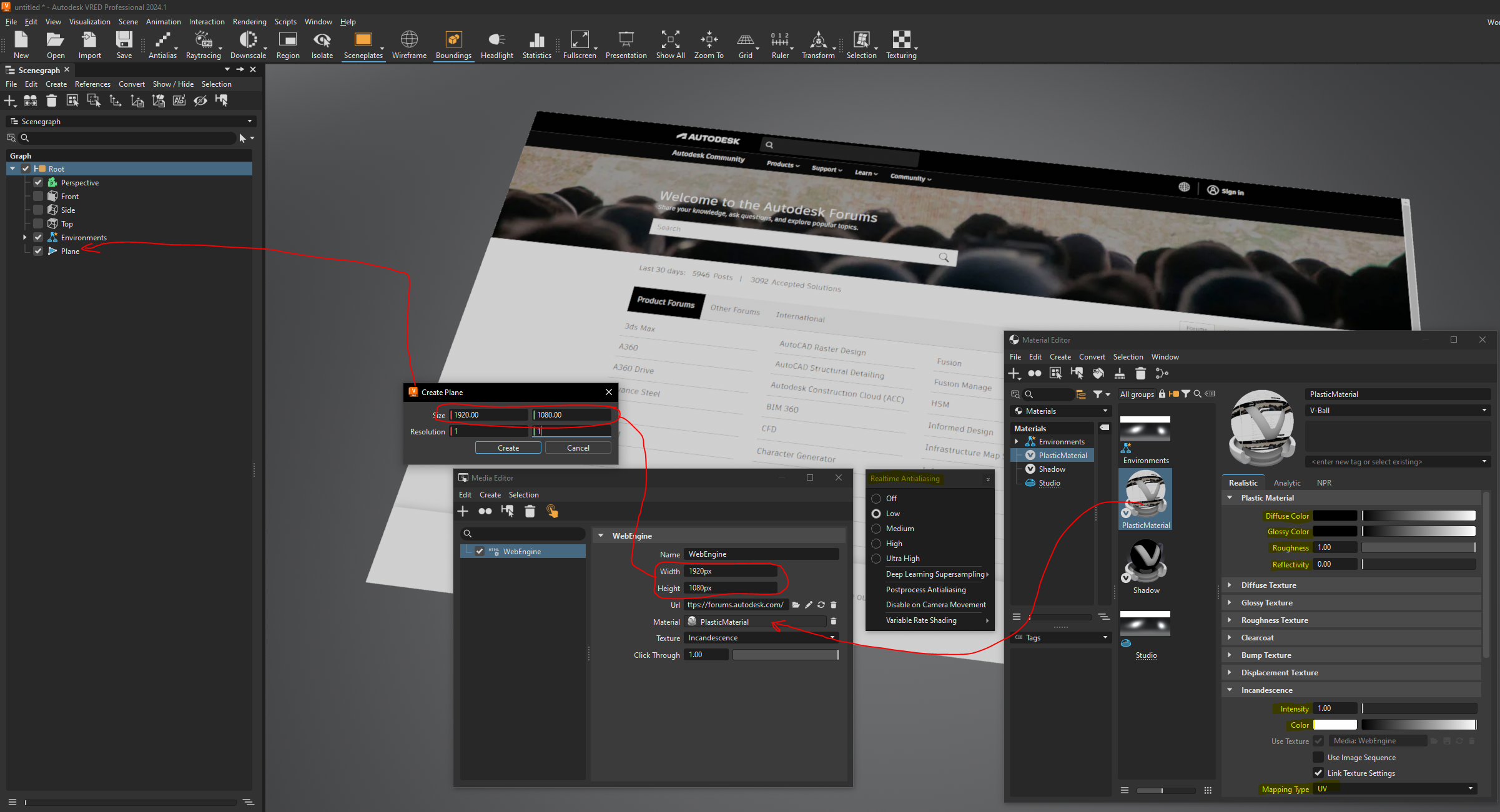Uncheck the Front camera visibility checkbox
The height and width of the screenshot is (812, 1500).
pos(38,195)
